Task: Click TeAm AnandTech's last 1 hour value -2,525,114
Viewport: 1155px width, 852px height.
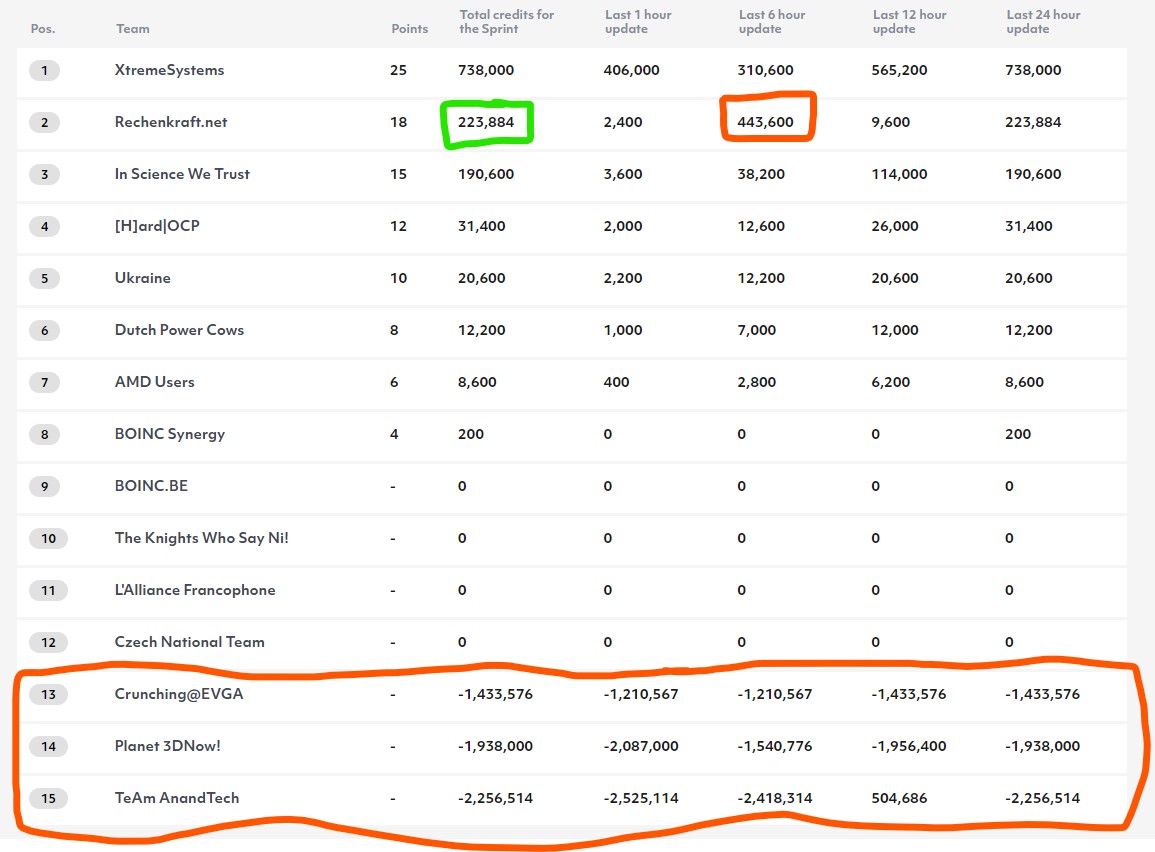Action: tap(641, 798)
